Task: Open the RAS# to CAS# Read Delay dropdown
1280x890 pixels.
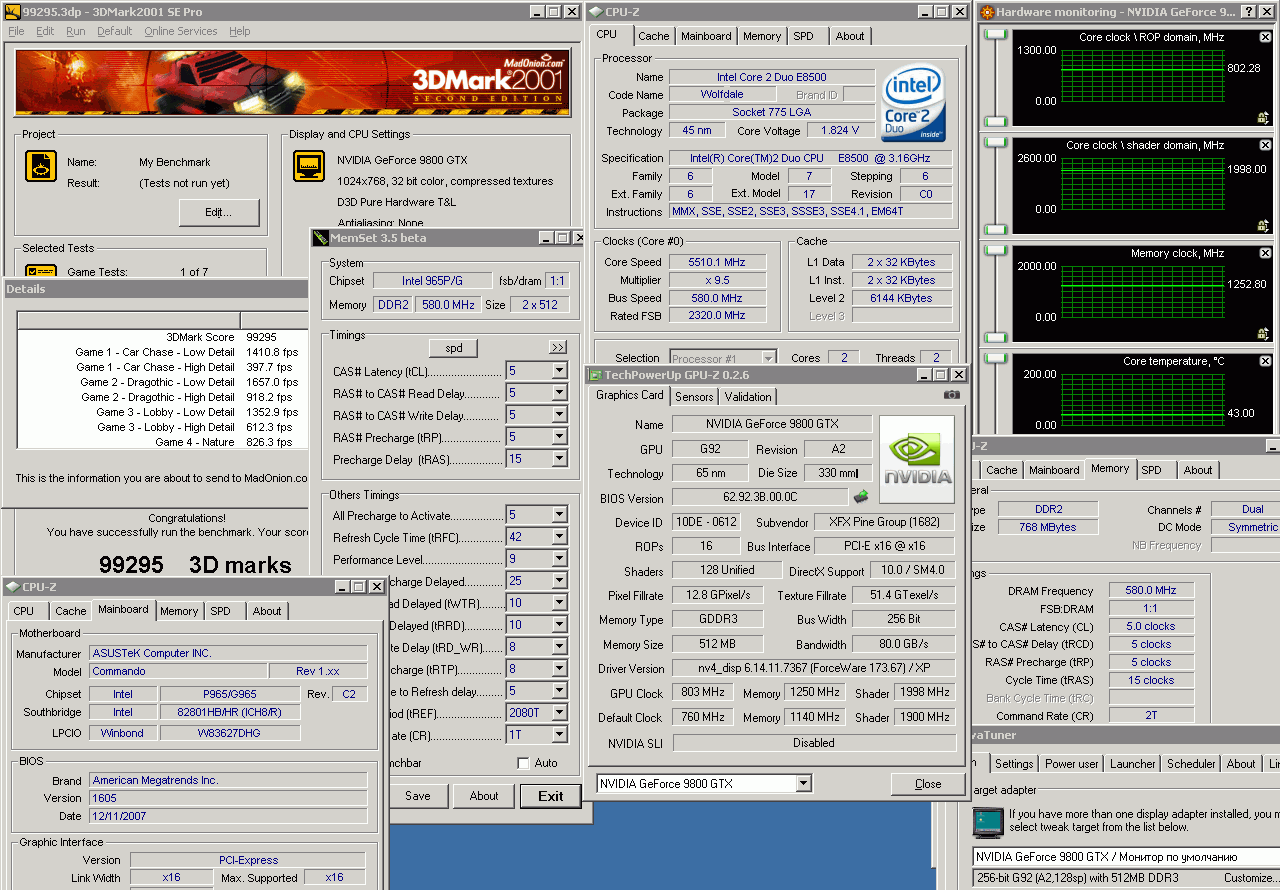Action: pos(559,393)
